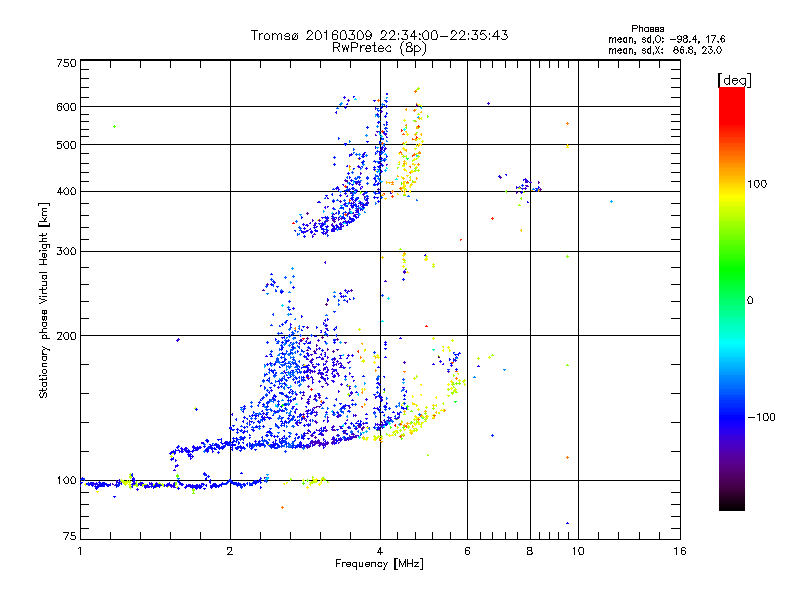
Task: Click the 'Frequency [MHz]' x-axis title
Action: click(379, 564)
